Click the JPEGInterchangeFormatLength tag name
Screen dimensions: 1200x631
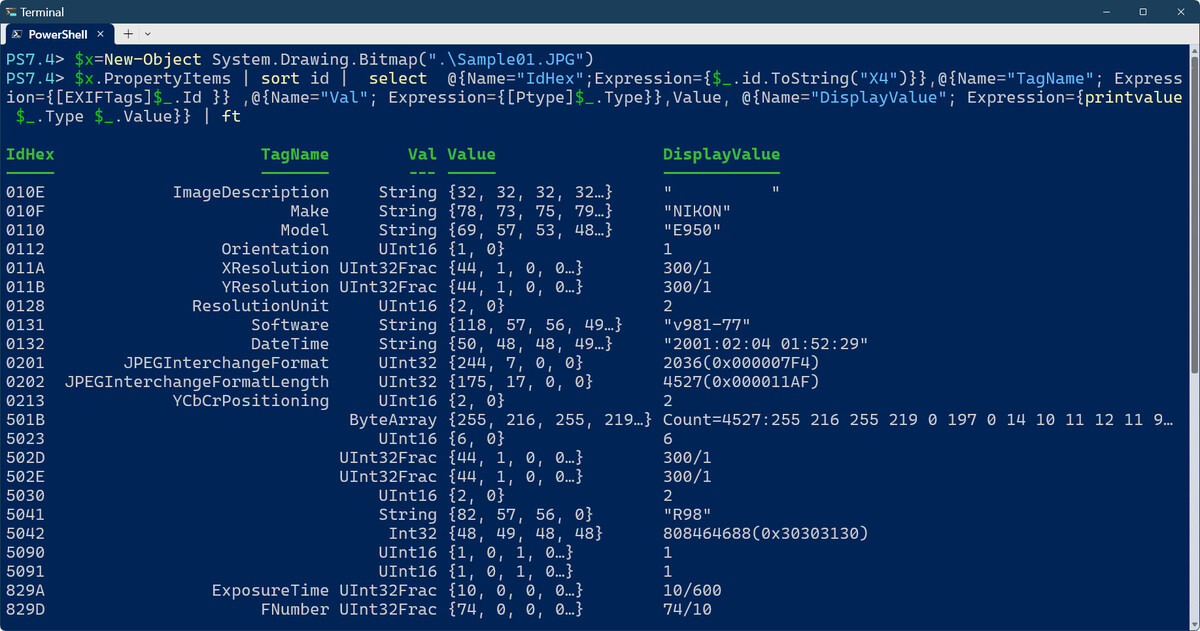click(197, 382)
